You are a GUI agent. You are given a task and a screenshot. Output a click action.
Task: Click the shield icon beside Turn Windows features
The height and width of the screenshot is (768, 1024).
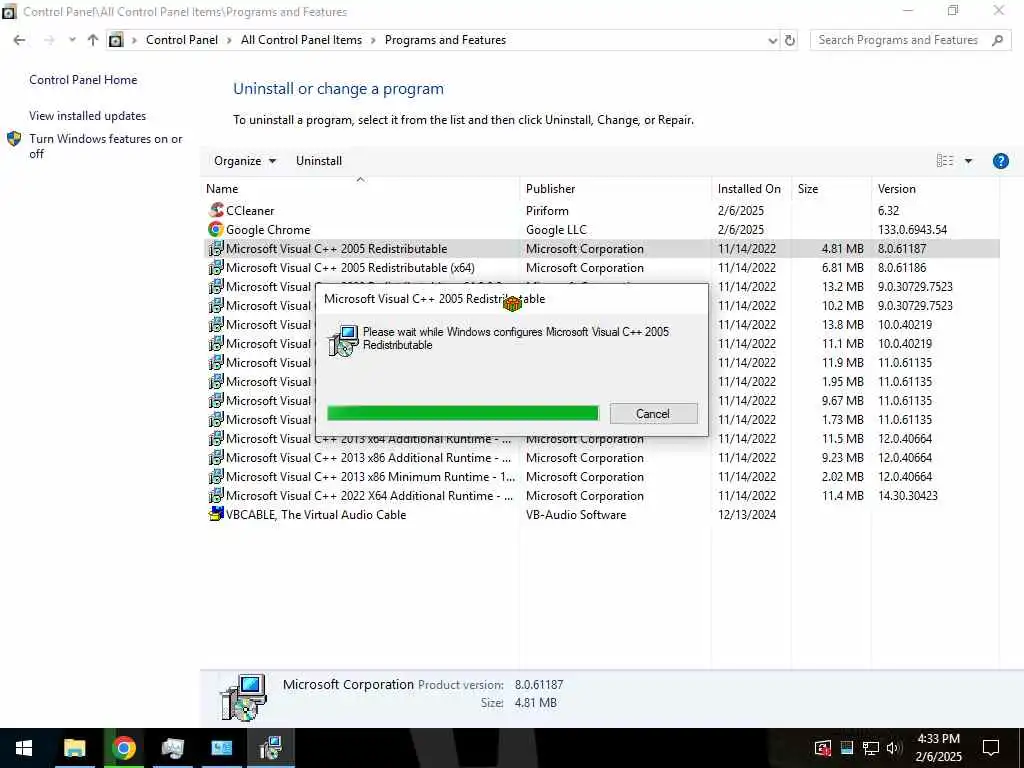click(x=14, y=138)
